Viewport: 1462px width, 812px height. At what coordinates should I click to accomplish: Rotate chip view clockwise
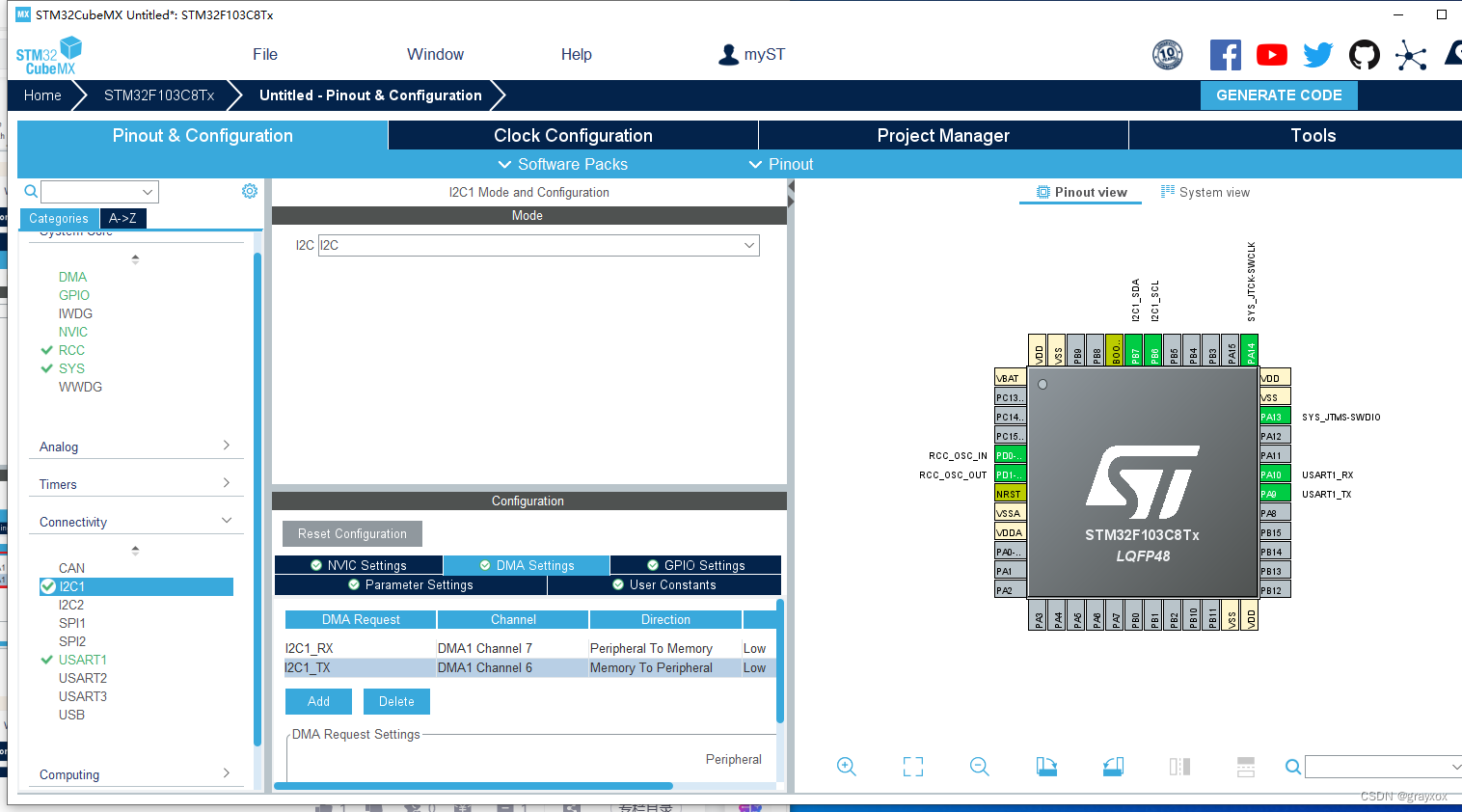[1046, 767]
